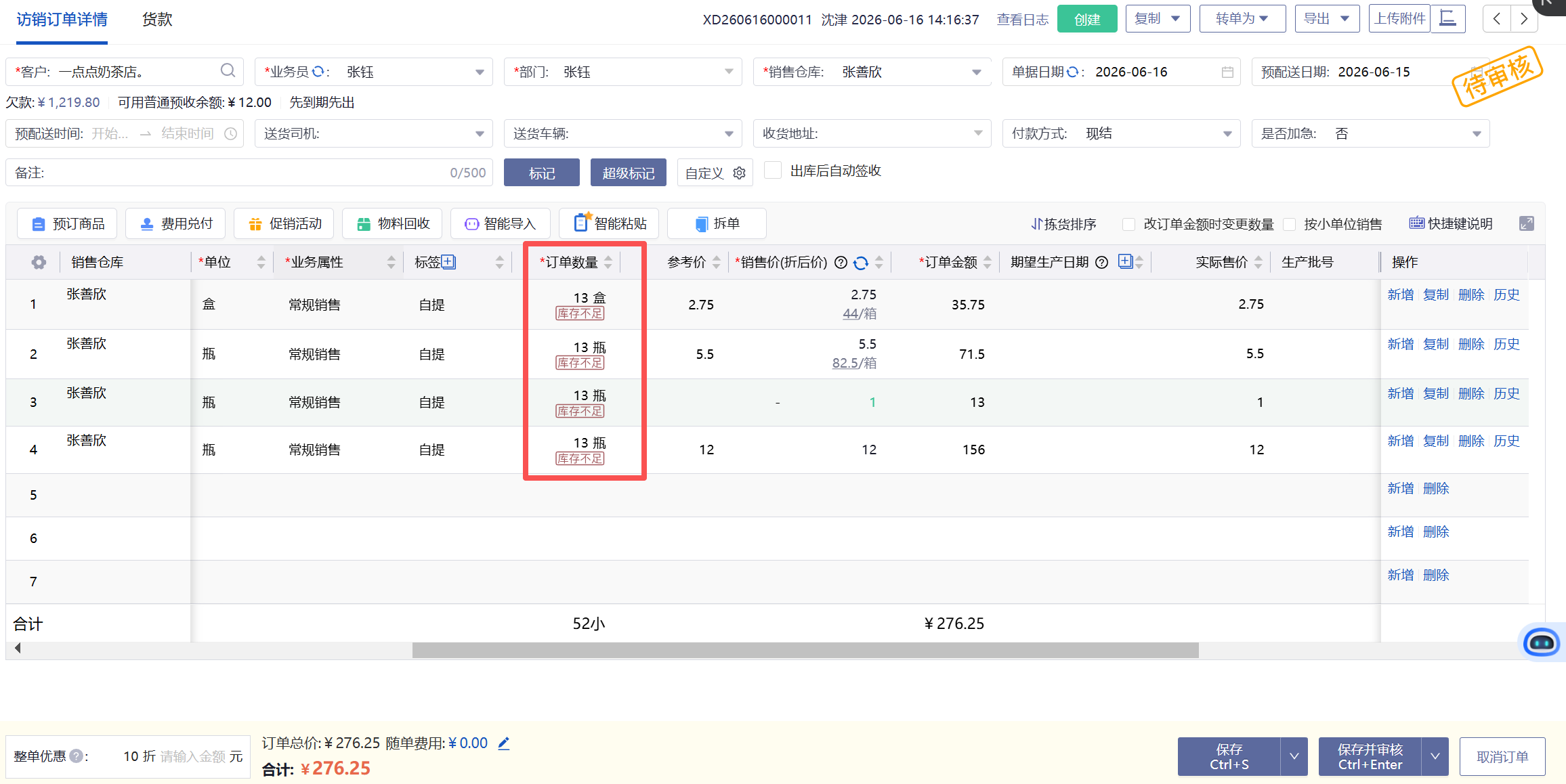Open the 付款方式 dropdown
The image size is (1566, 784).
pos(1227,133)
